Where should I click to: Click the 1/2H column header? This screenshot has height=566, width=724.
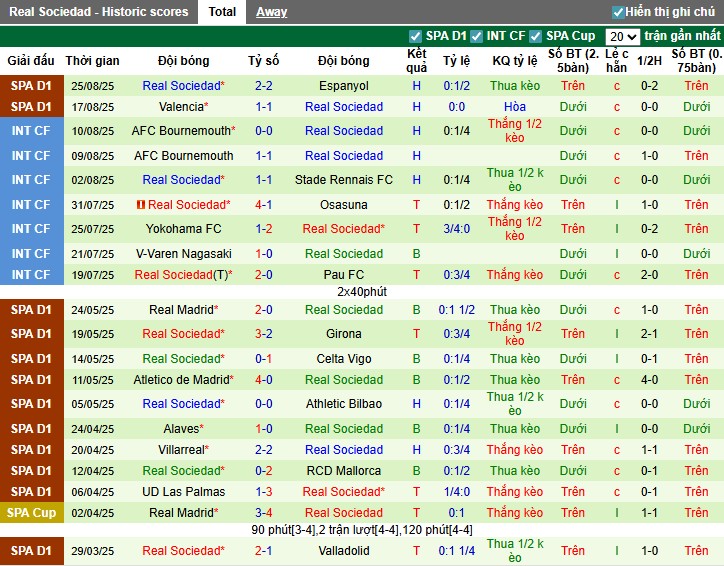pos(649,60)
